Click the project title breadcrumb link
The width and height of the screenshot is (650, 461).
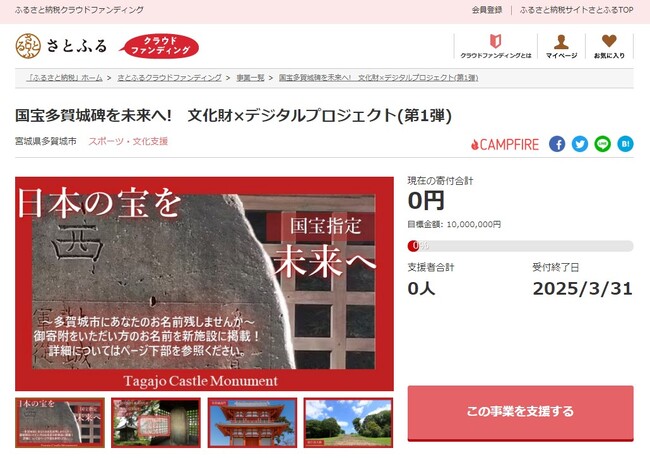[378, 78]
